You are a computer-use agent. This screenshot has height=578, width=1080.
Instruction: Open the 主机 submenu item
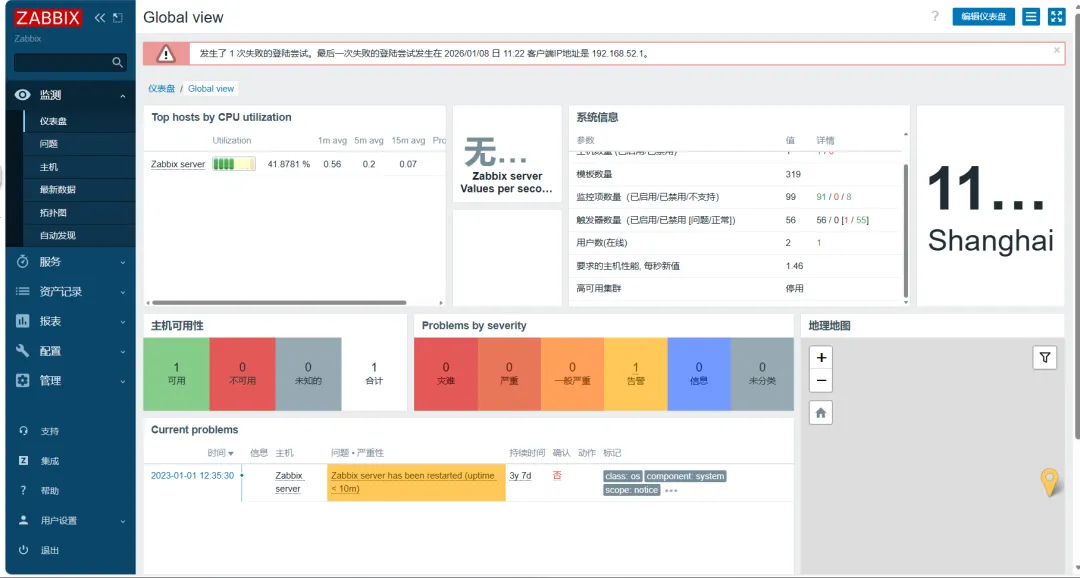click(x=49, y=167)
